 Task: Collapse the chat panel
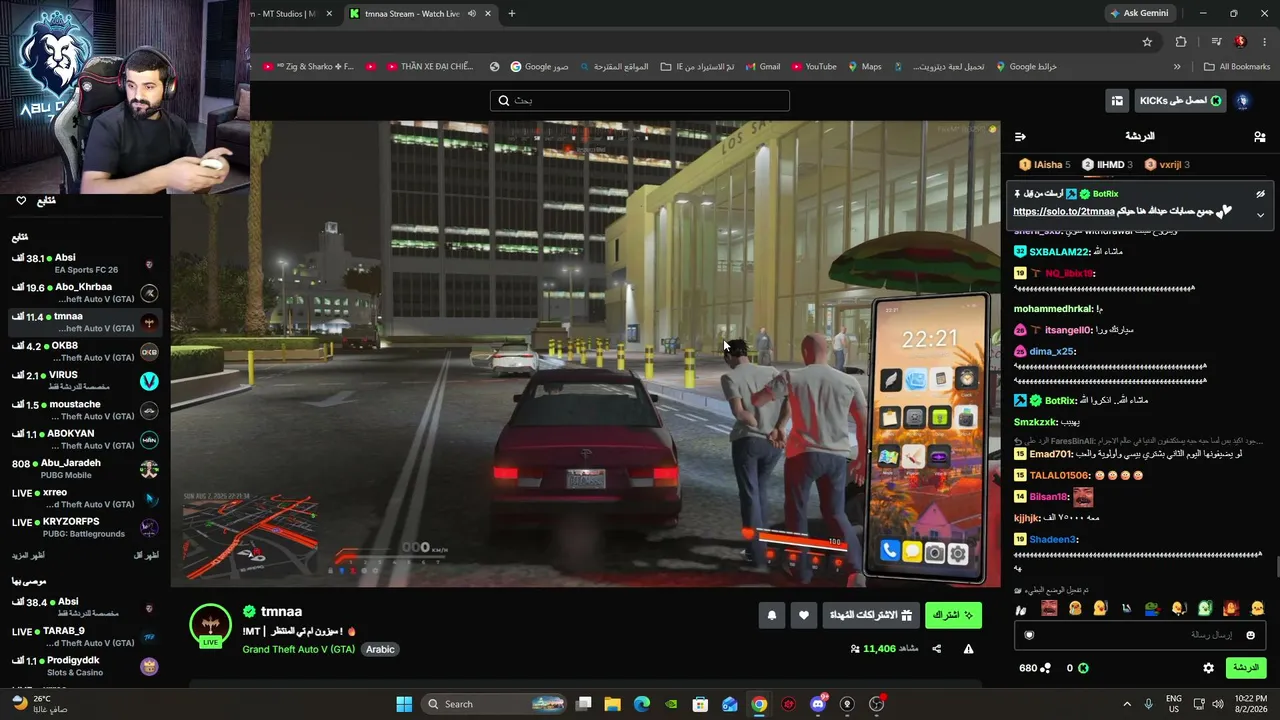tap(1020, 137)
